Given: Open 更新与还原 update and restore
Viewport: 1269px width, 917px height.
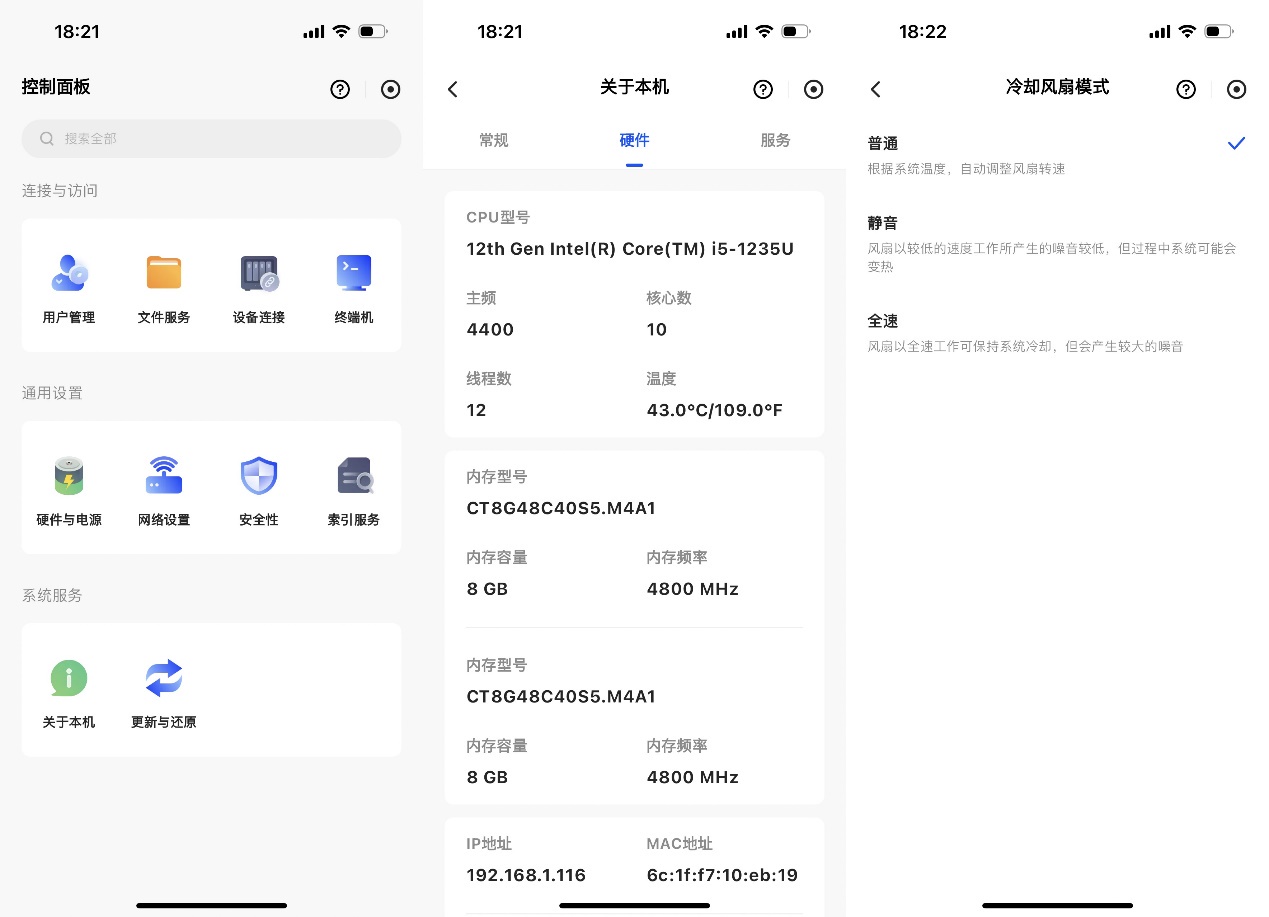Looking at the screenshot, I should [164, 679].
